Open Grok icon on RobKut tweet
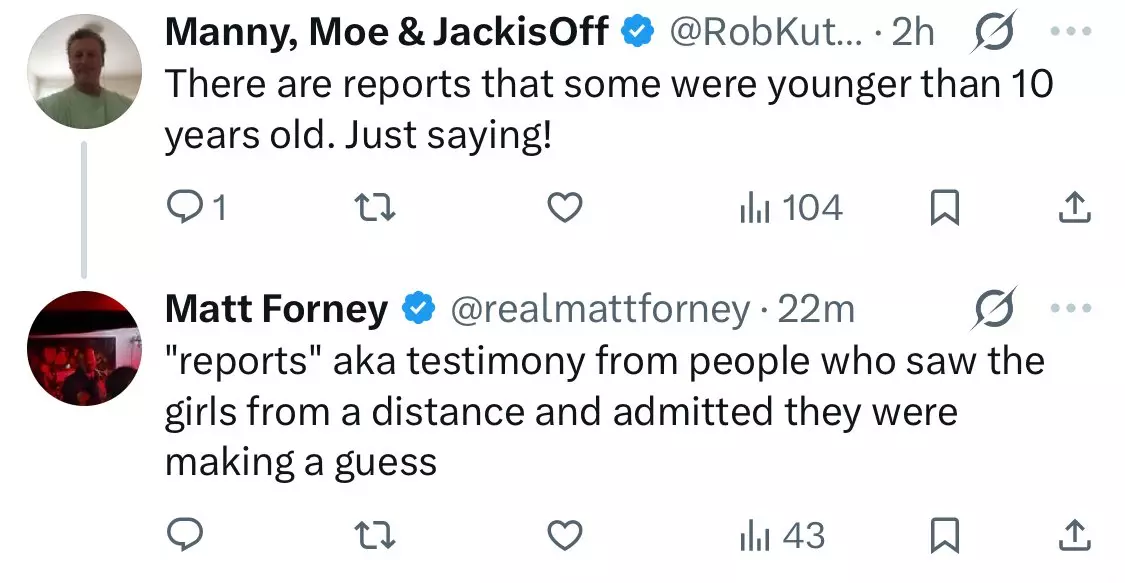This screenshot has height=583, width=1125. coord(992,33)
